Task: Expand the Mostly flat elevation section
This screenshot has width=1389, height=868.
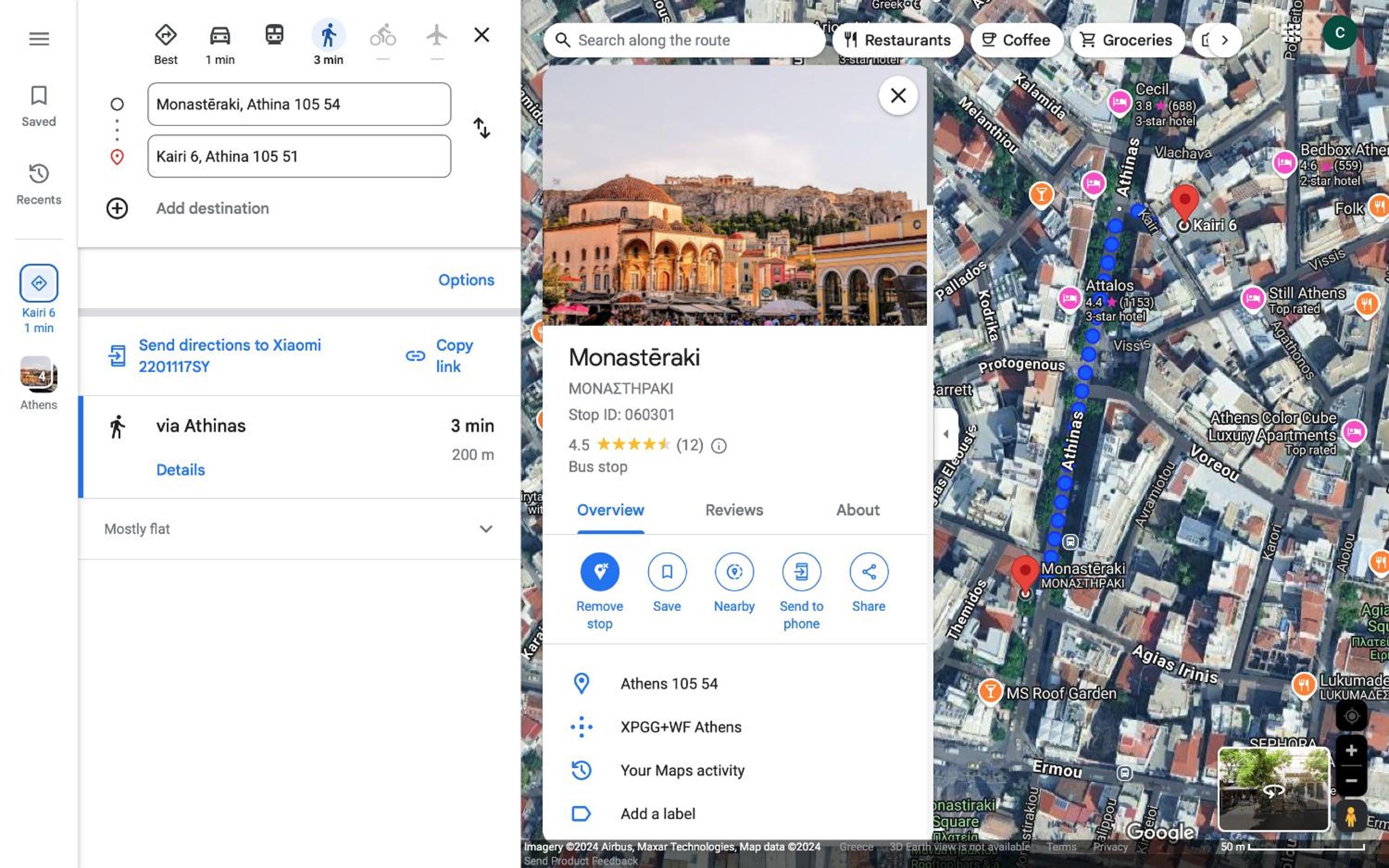Action: tap(486, 529)
